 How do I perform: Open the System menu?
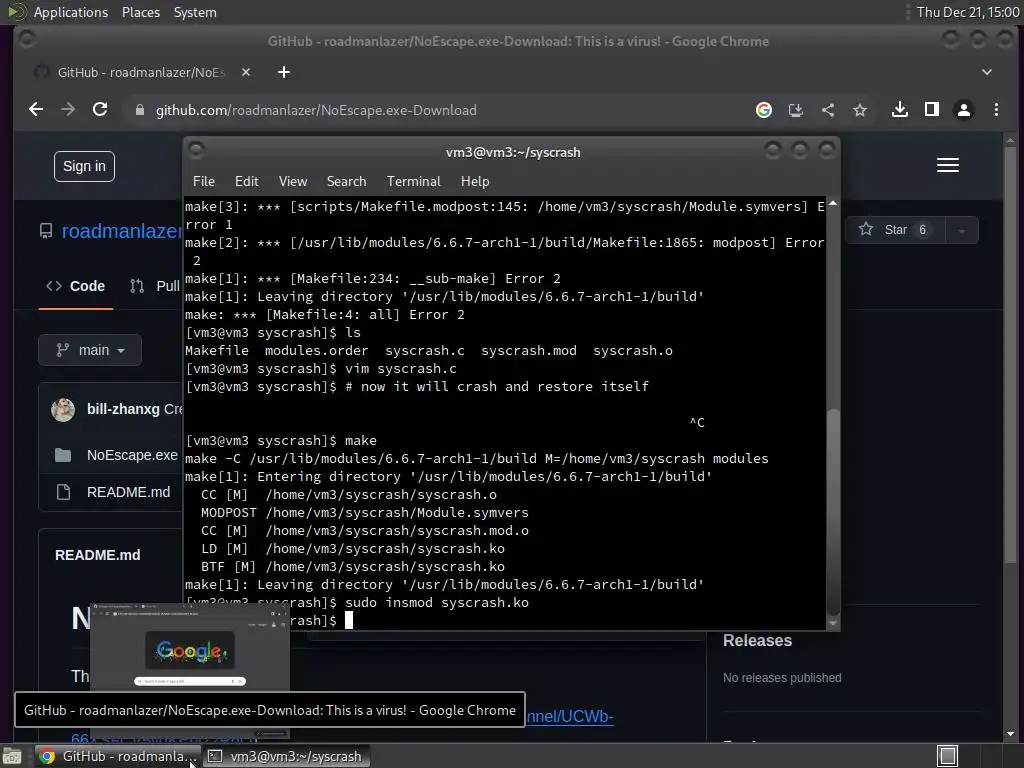click(x=195, y=12)
